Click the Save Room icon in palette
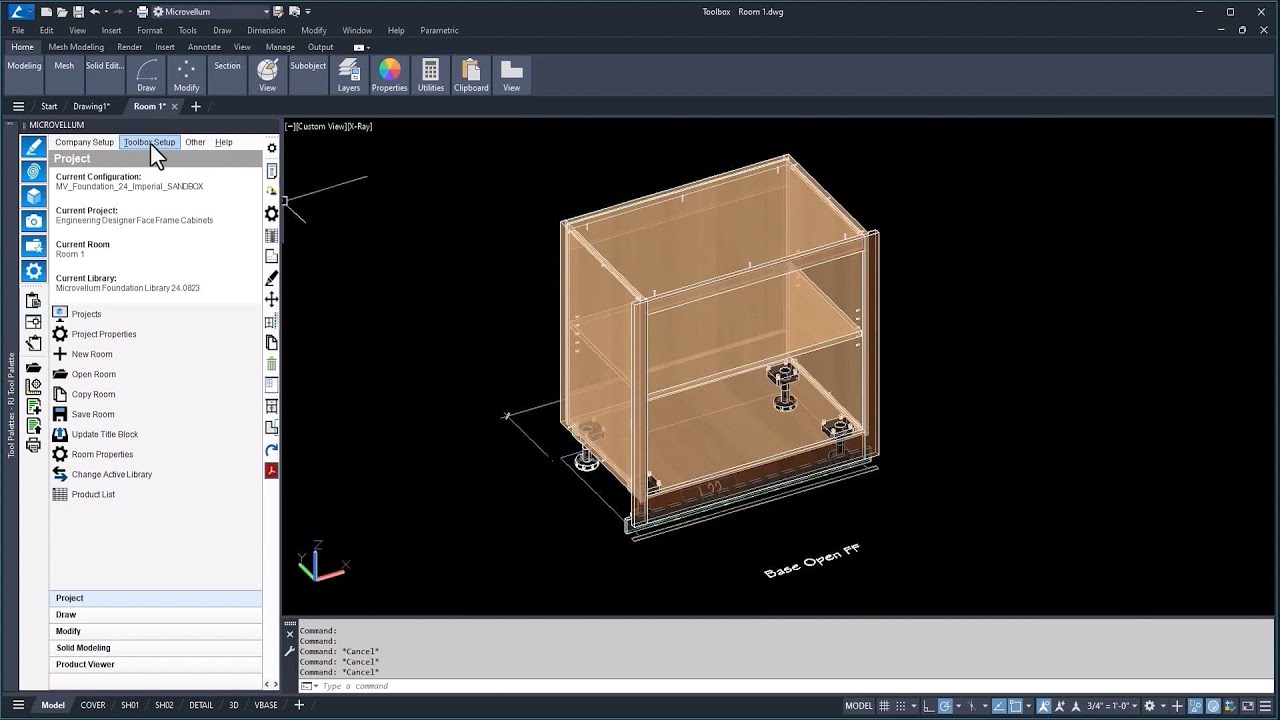Image resolution: width=1280 pixels, height=720 pixels. coord(60,414)
